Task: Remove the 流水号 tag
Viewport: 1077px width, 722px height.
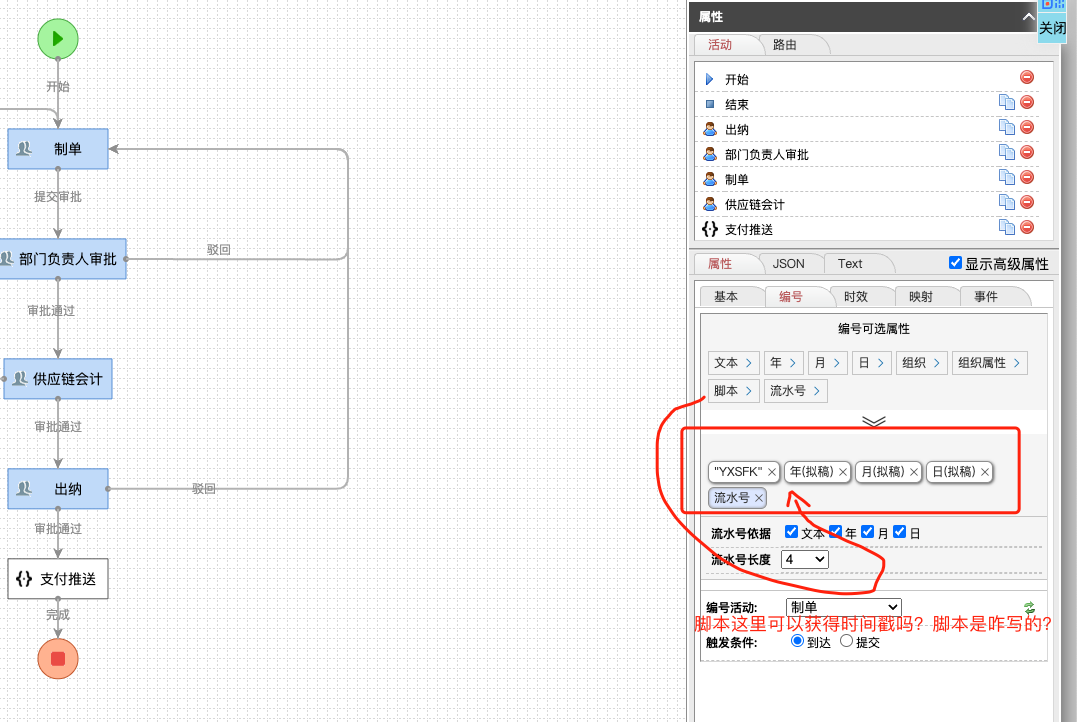Action: [x=758, y=498]
